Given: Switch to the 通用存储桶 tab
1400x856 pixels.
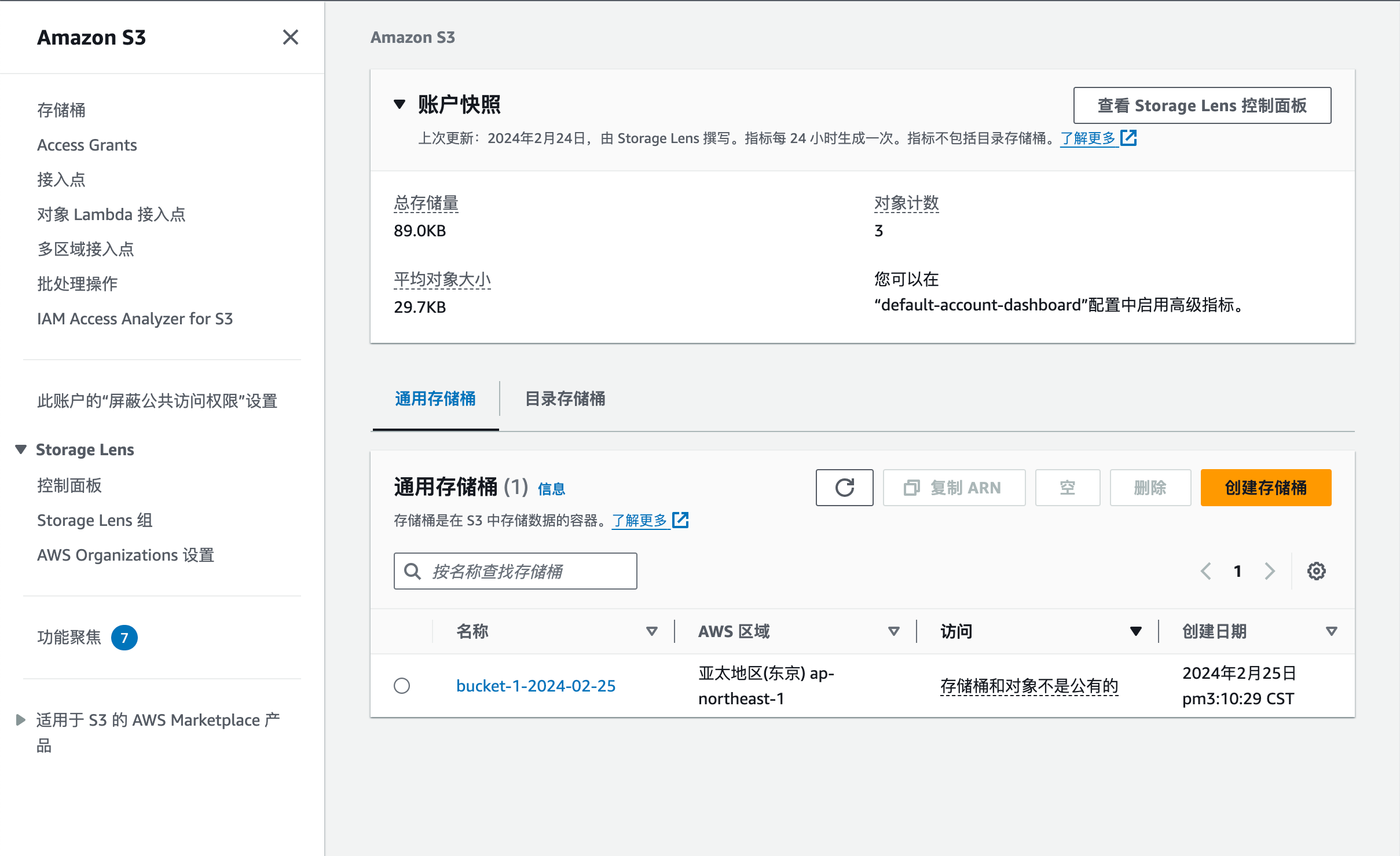Looking at the screenshot, I should pyautogui.click(x=435, y=398).
